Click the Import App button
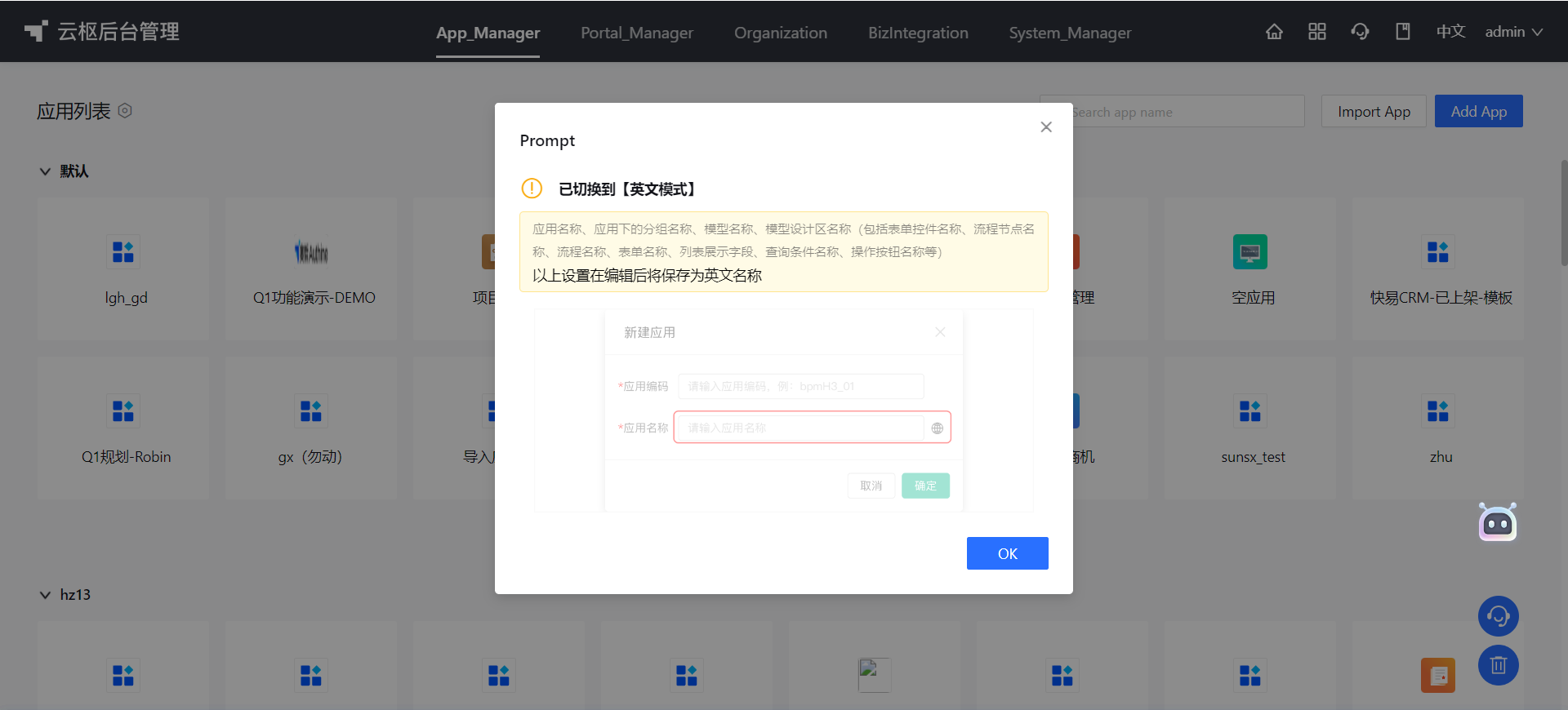The image size is (1568, 710). [x=1374, y=111]
